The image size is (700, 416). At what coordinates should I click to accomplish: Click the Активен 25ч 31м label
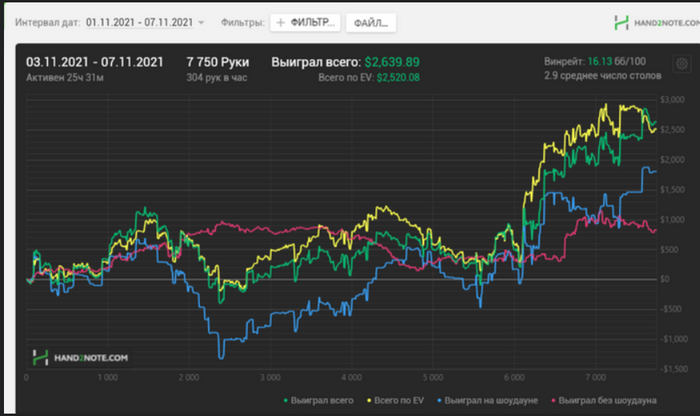(65, 78)
